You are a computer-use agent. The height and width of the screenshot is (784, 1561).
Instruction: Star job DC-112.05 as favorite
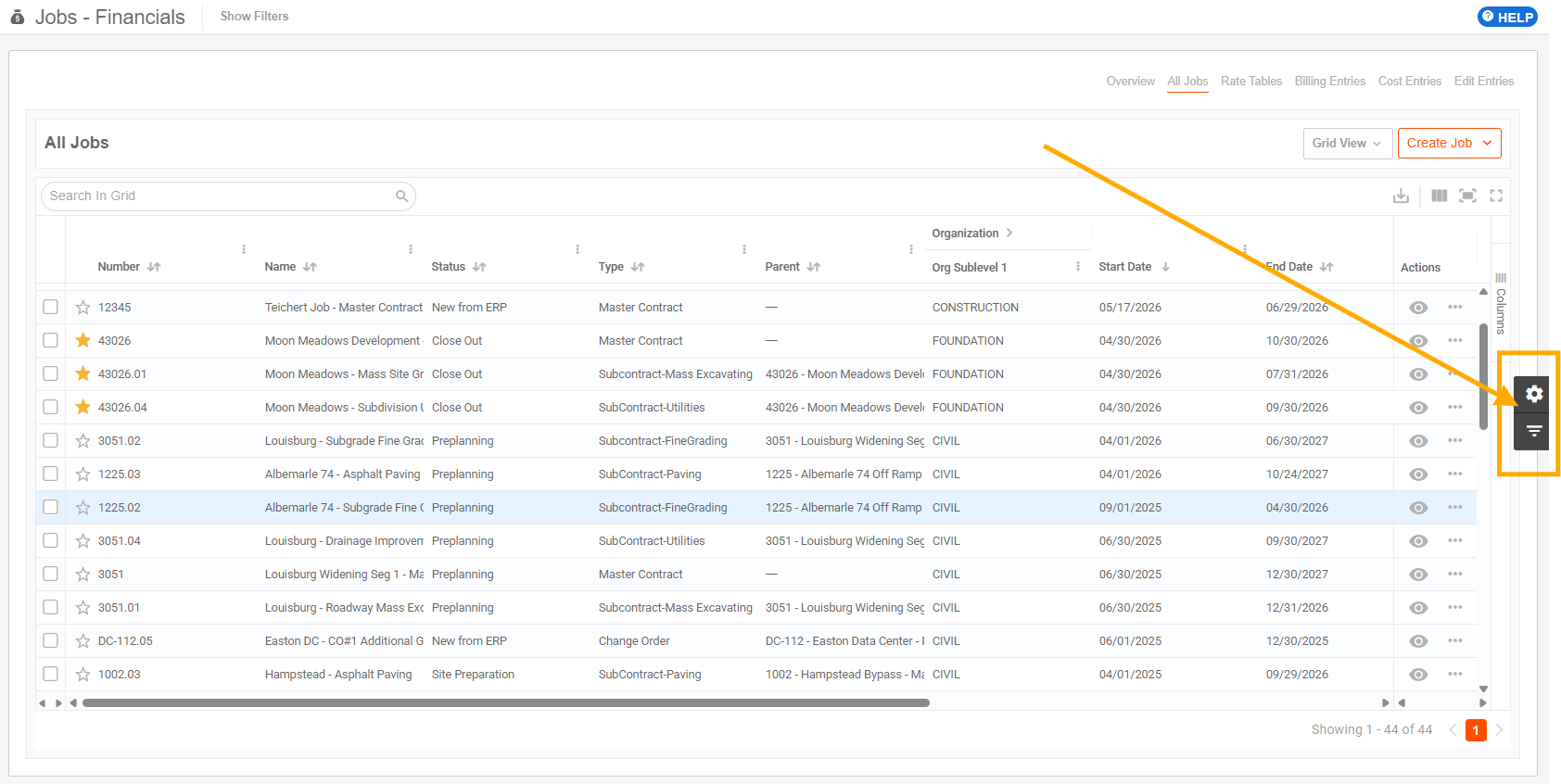point(82,640)
